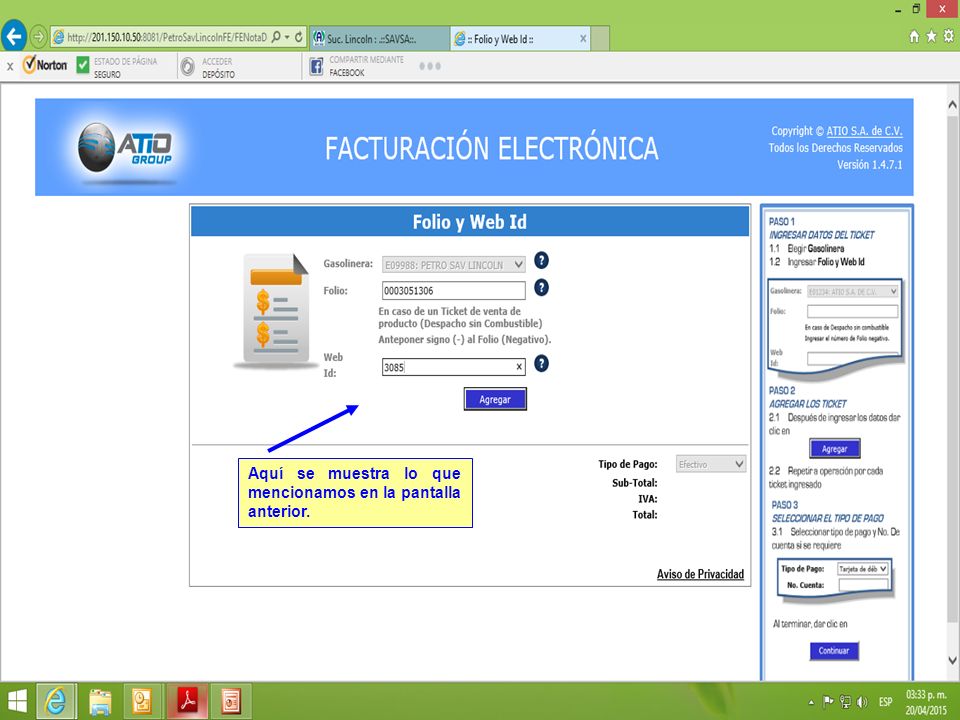Follow the ATIO S.A. de C.V. link
Screen dimensions: 960x720
click(864, 131)
